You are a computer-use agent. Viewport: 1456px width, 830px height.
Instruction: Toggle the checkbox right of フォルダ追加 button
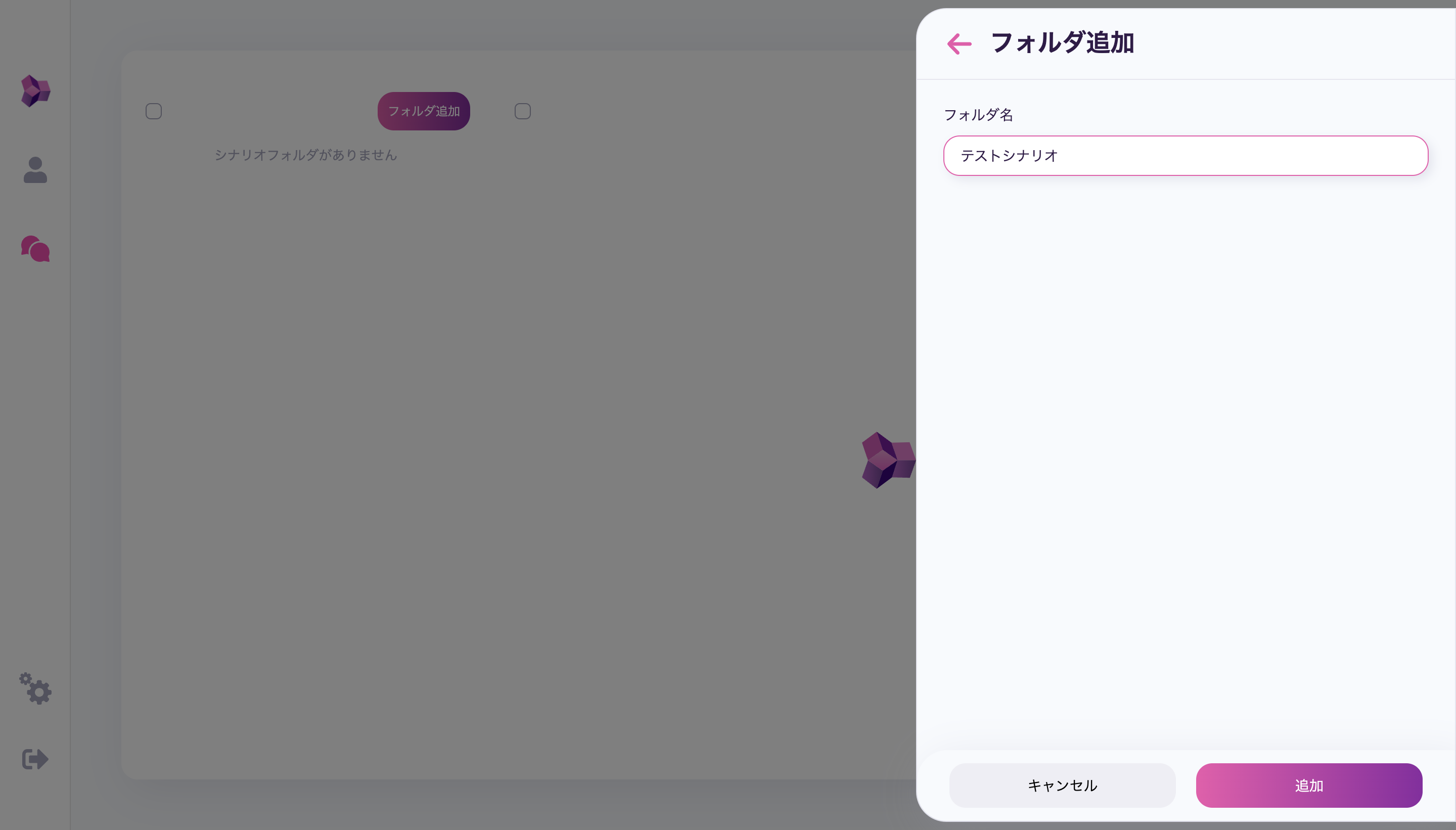coord(523,111)
